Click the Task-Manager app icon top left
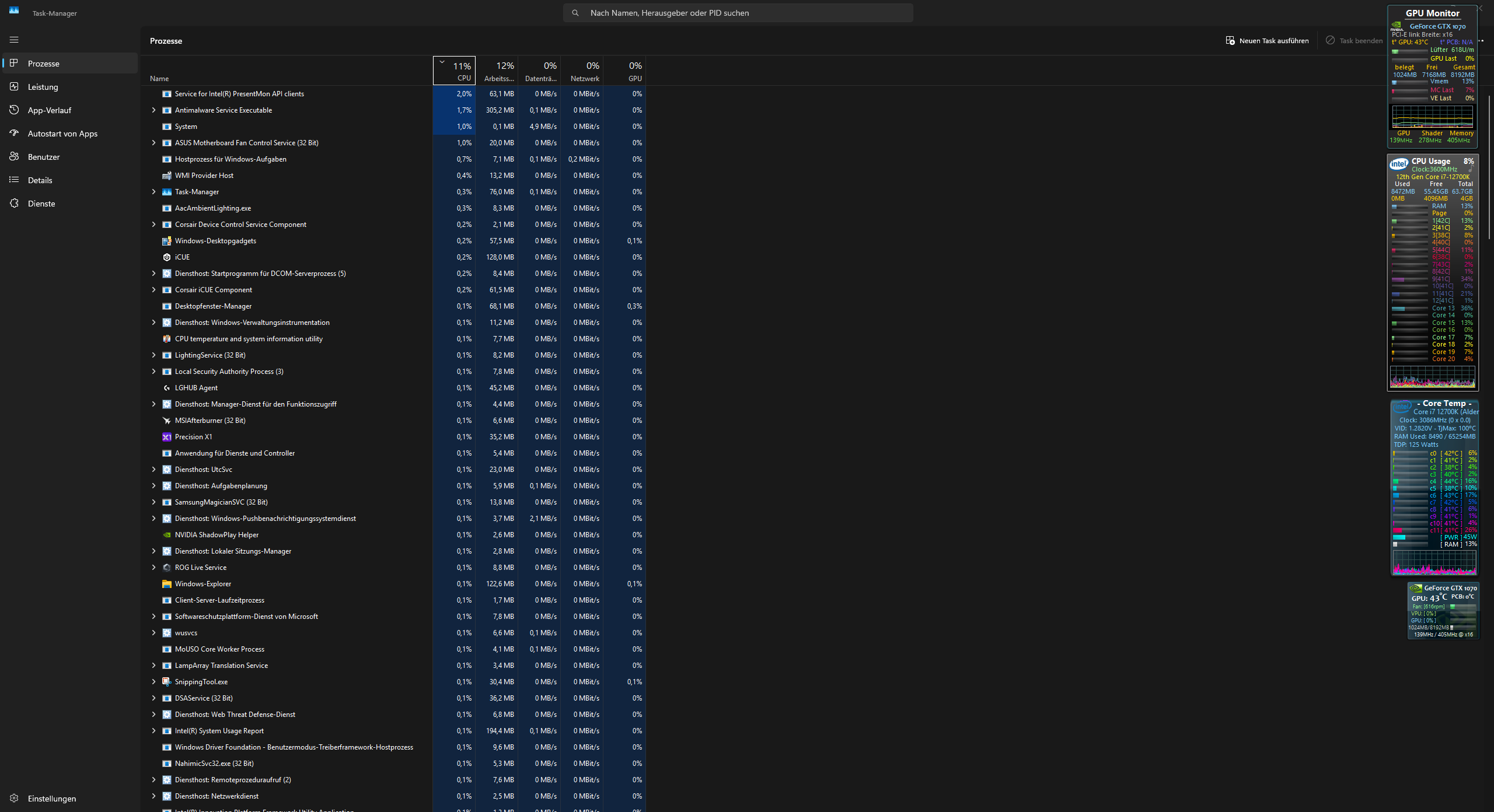The height and width of the screenshot is (812, 1494). (13, 10)
